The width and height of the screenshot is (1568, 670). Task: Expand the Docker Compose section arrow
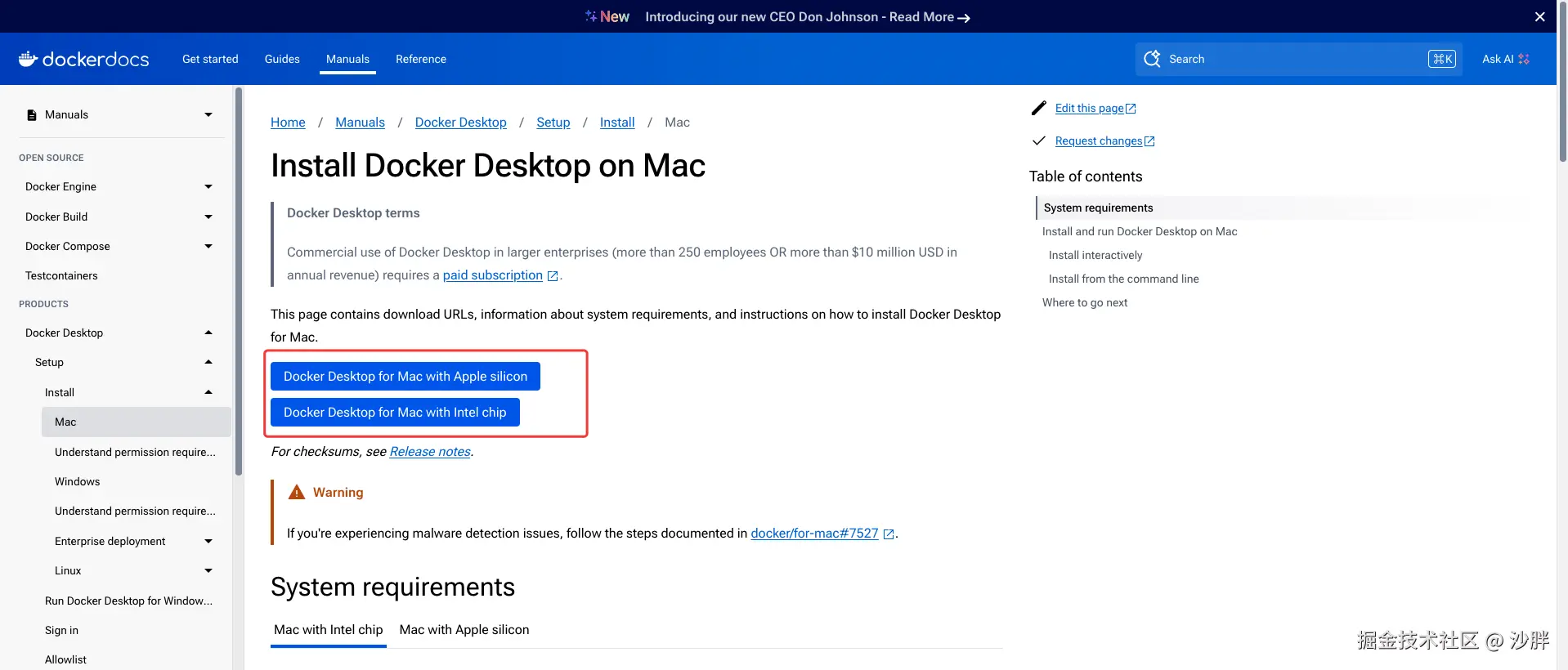tap(208, 246)
